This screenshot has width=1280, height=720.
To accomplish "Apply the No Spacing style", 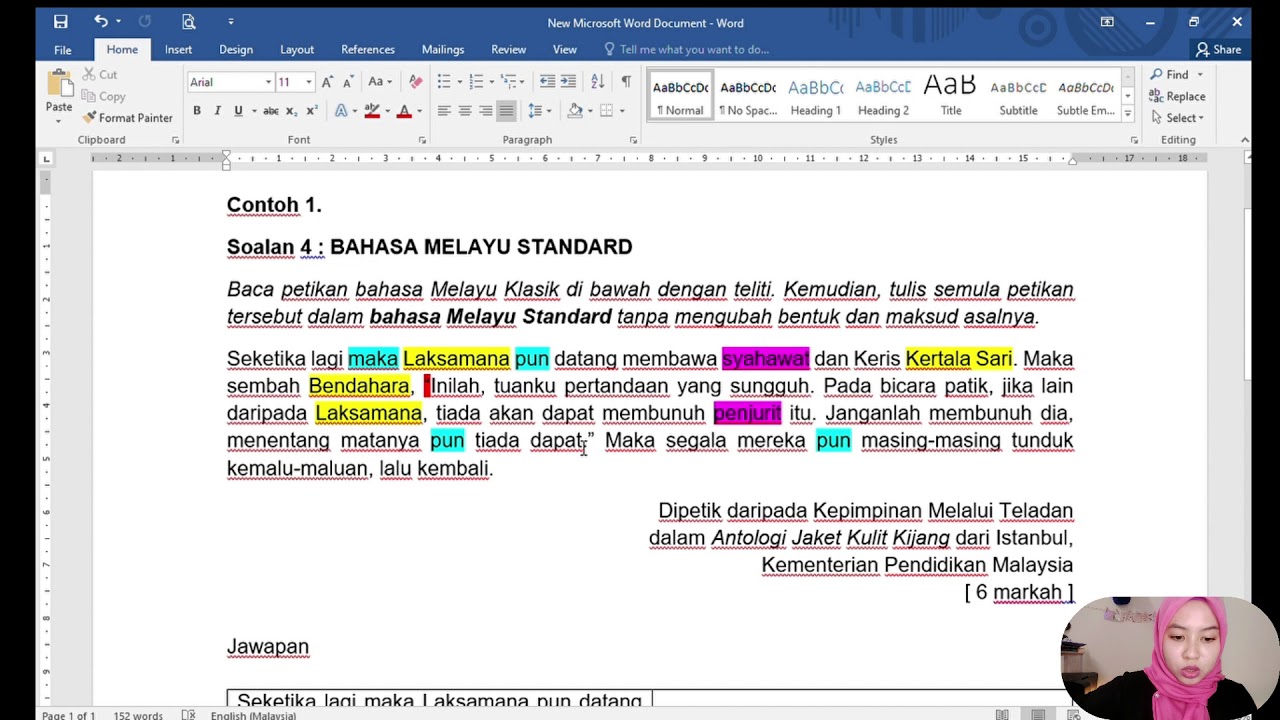I will point(748,96).
